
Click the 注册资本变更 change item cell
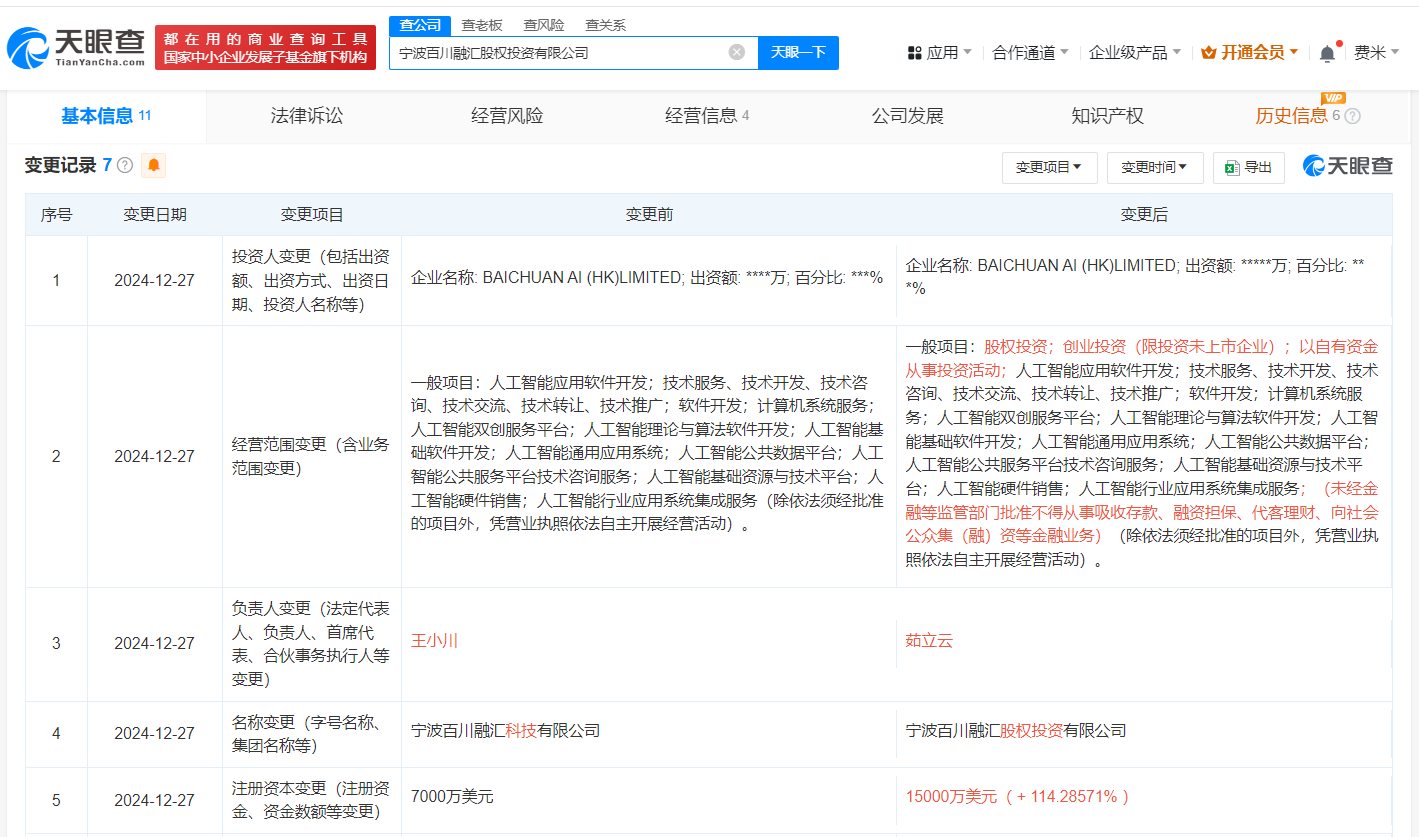click(312, 800)
